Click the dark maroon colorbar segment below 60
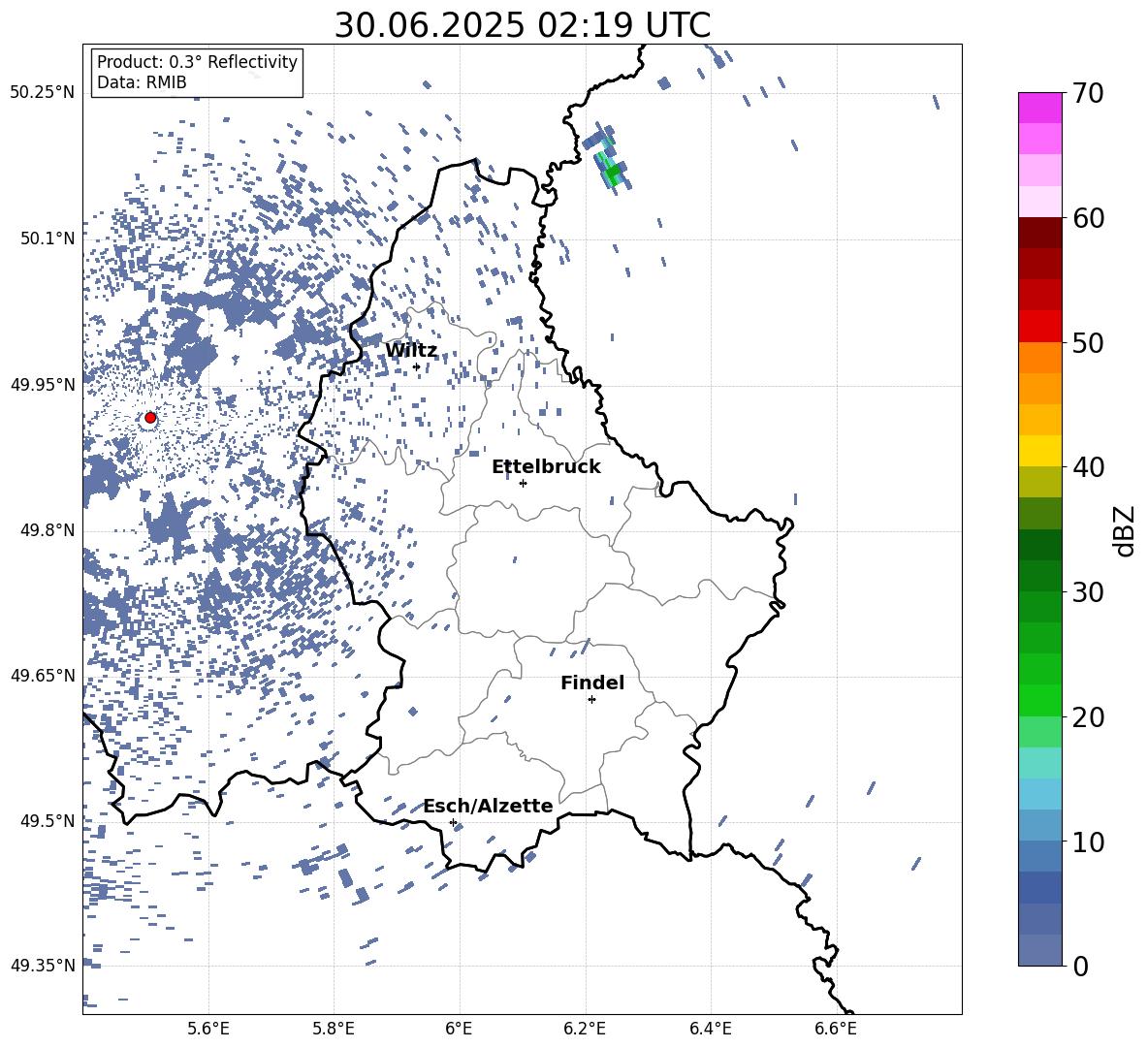This screenshot has height=1048, width=1148. pos(1039,233)
